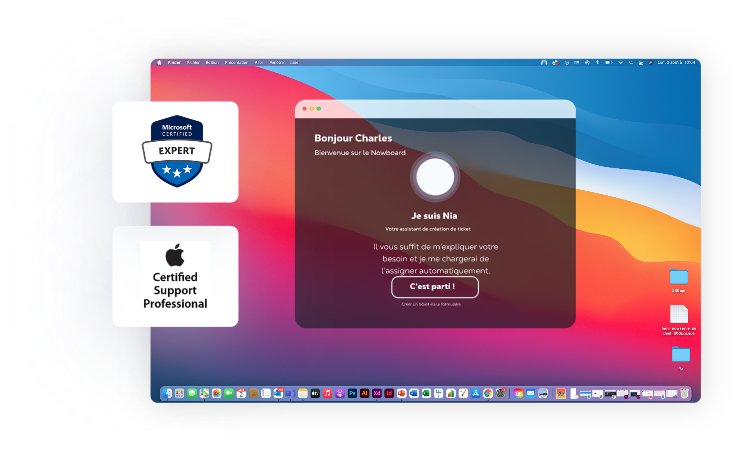The height and width of the screenshot is (451, 746).
Task: Launch Music app from the dock
Action: (x=327, y=393)
